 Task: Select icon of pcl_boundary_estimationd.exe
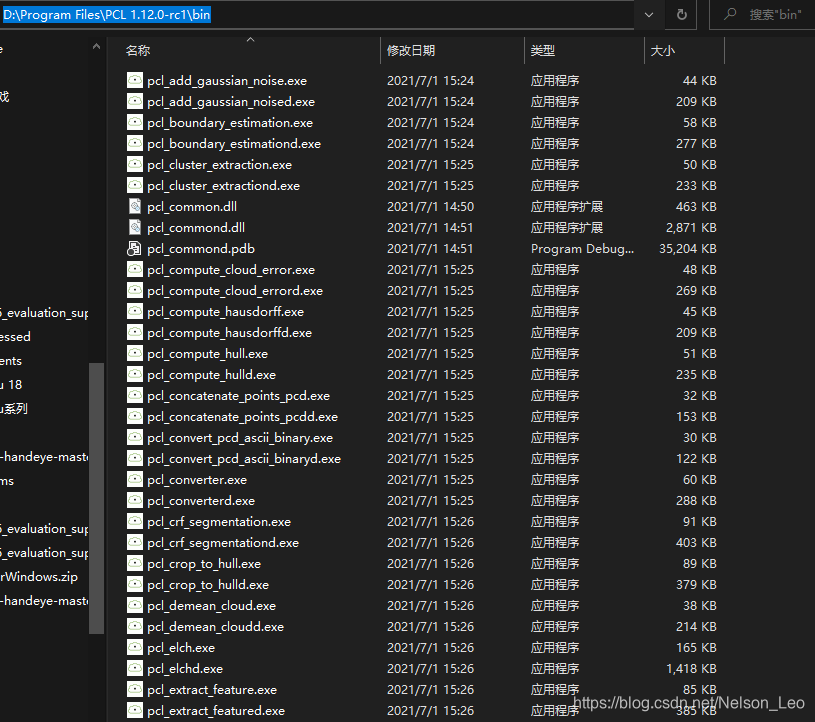coord(135,143)
